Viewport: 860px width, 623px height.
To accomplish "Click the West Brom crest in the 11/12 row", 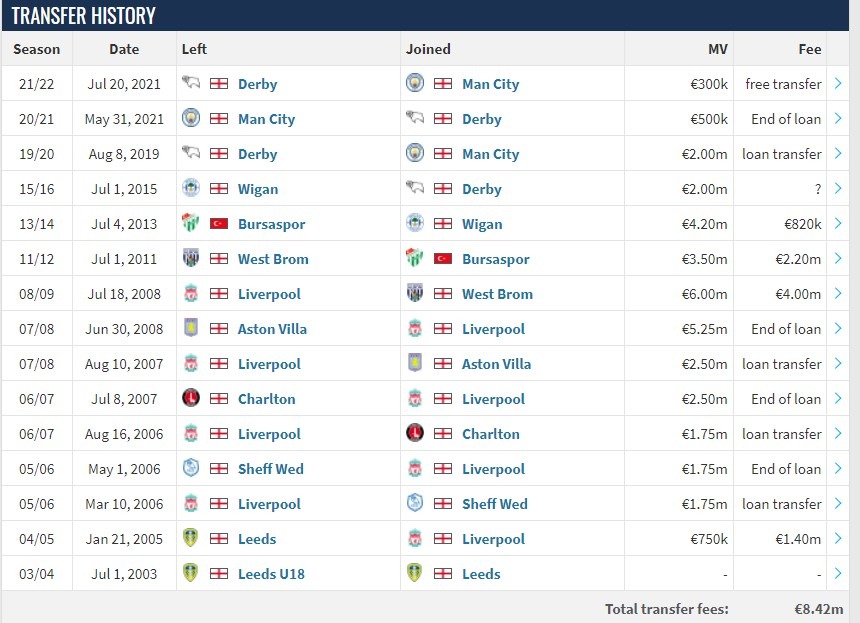I will click(x=192, y=258).
